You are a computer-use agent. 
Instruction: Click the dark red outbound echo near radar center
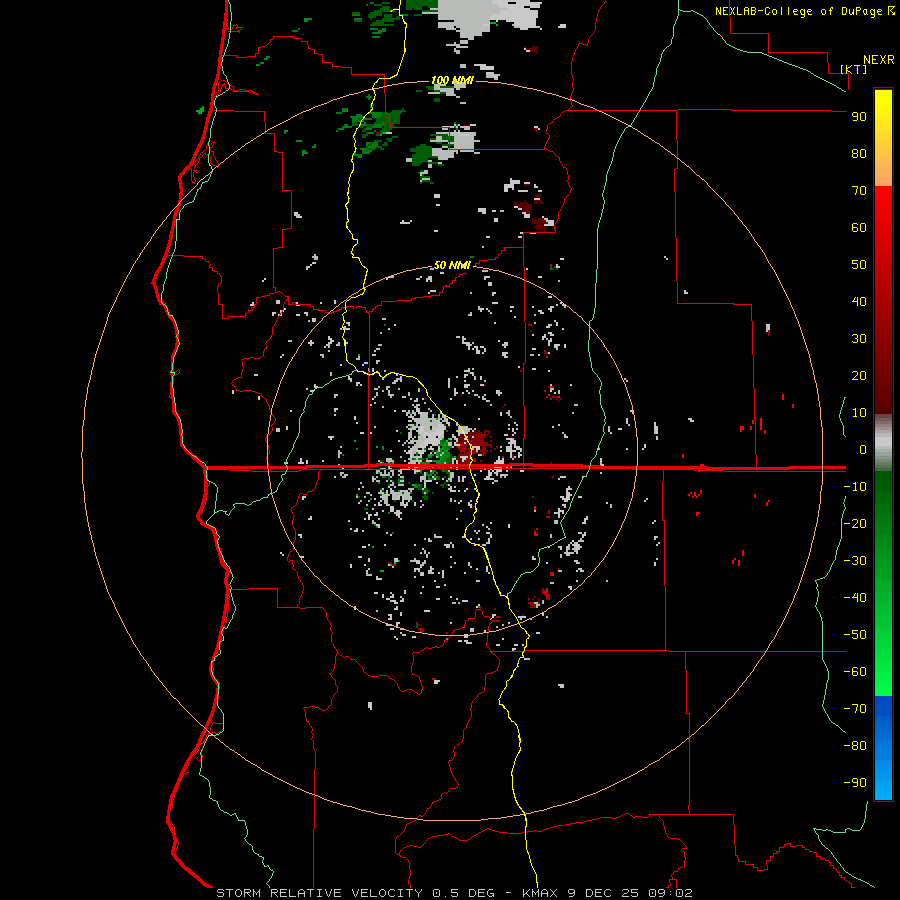[474, 442]
